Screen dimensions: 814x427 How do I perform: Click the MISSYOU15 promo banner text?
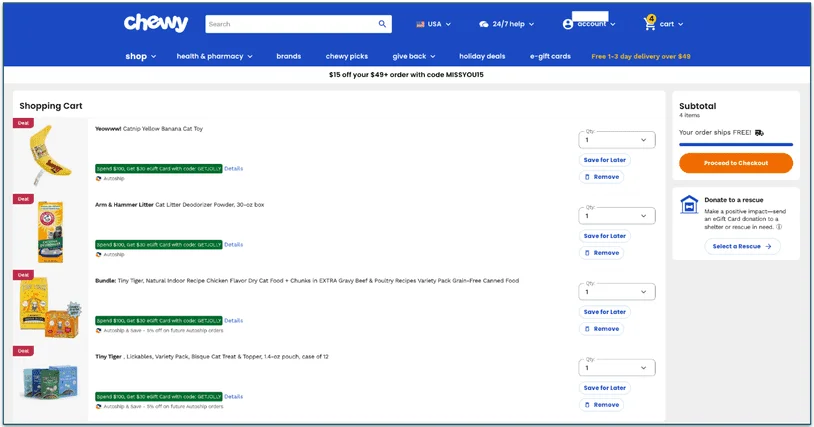[x=406, y=75]
